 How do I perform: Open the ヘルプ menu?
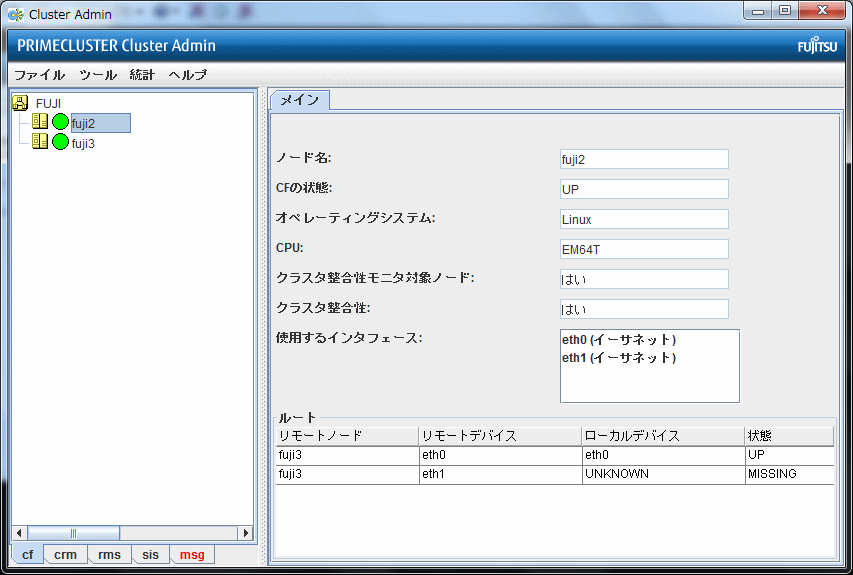(188, 75)
